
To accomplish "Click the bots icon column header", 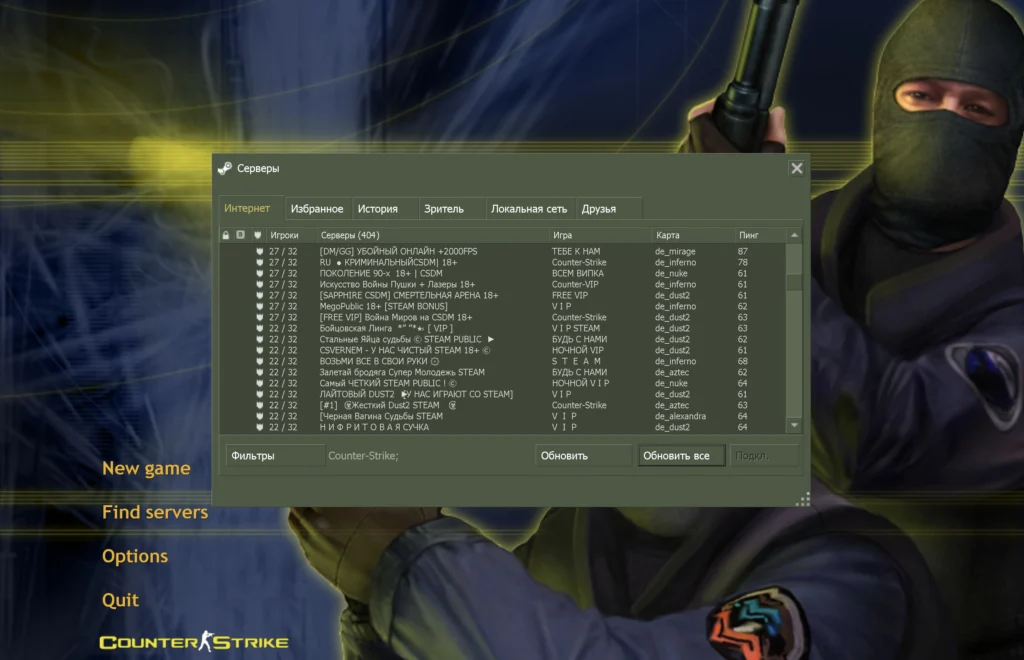I will 240,235.
